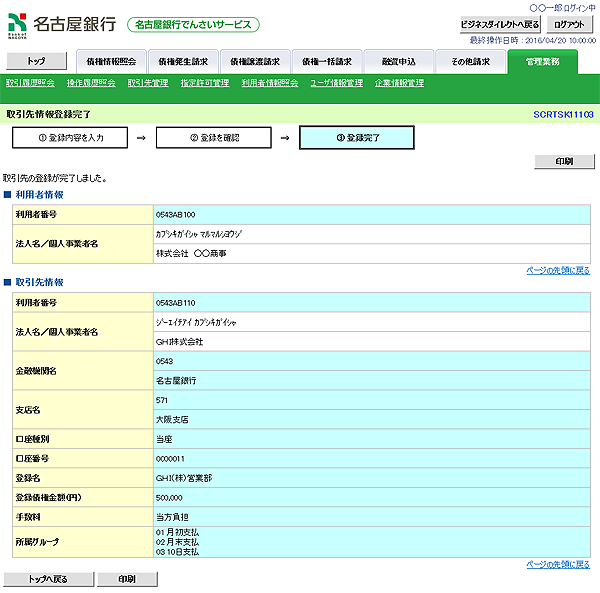Click the 名古屋銀行でんさいサービス badge

click(193, 25)
